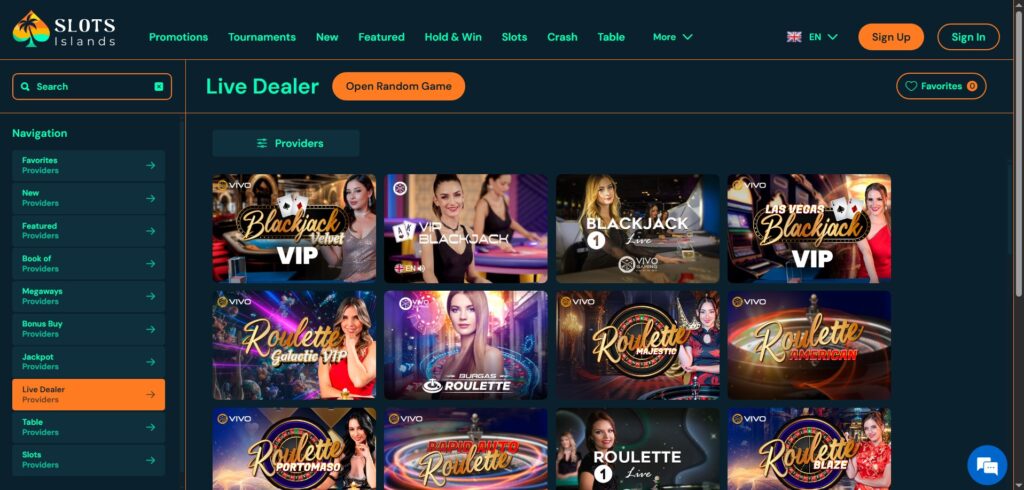
Task: Click the heart icon in Favorites
Action: tap(911, 86)
